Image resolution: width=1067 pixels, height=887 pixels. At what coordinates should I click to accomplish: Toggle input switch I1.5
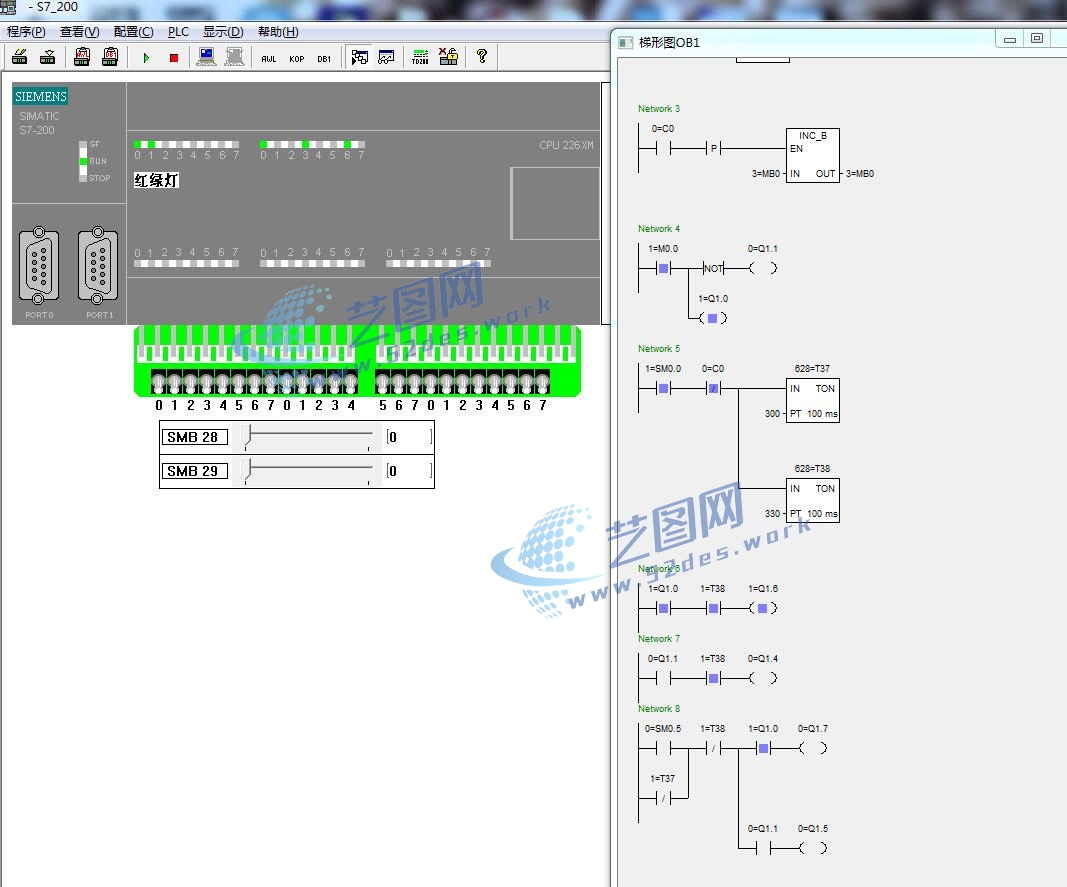pos(382,384)
